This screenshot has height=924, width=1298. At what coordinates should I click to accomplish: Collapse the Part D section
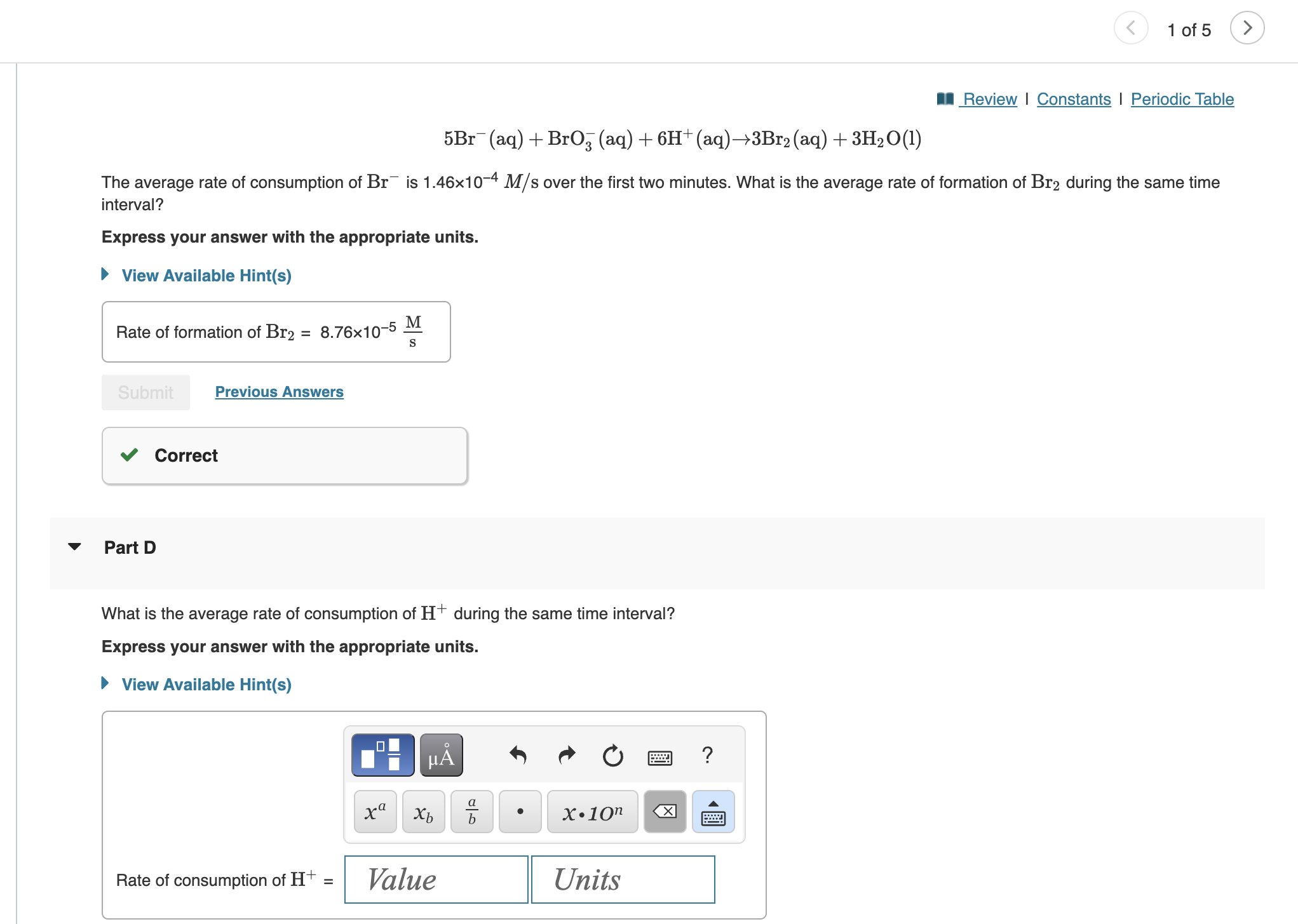(x=74, y=547)
